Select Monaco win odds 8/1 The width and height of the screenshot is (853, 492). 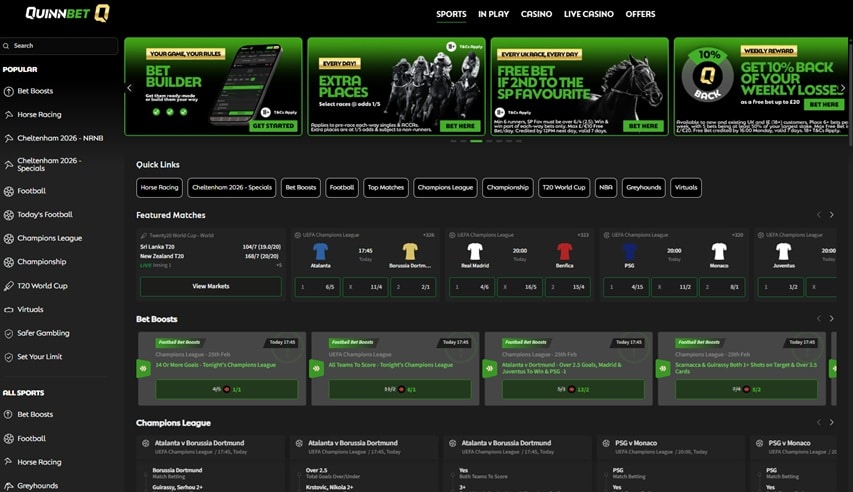coord(721,287)
